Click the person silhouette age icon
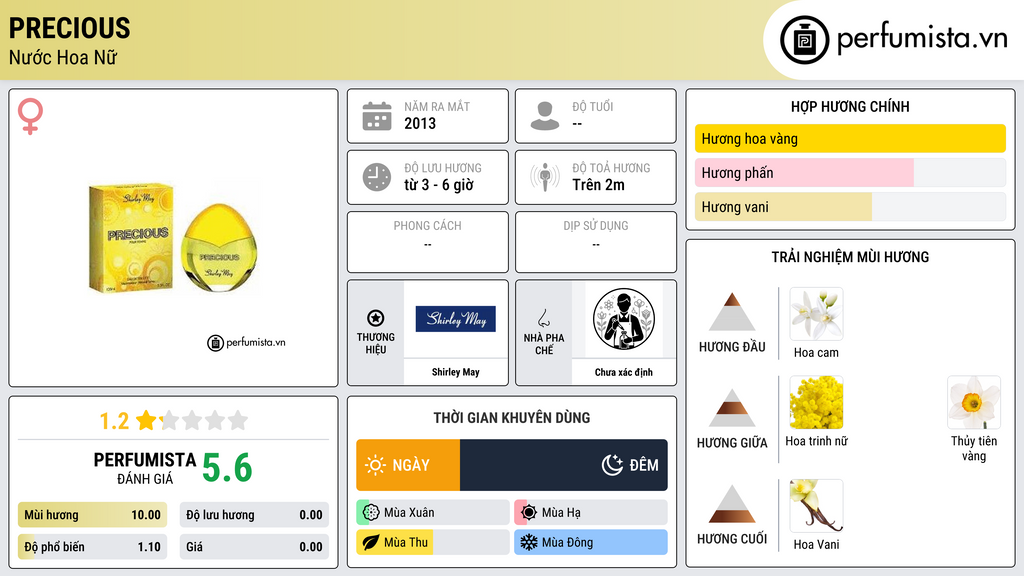1024x576 pixels. 545,116
